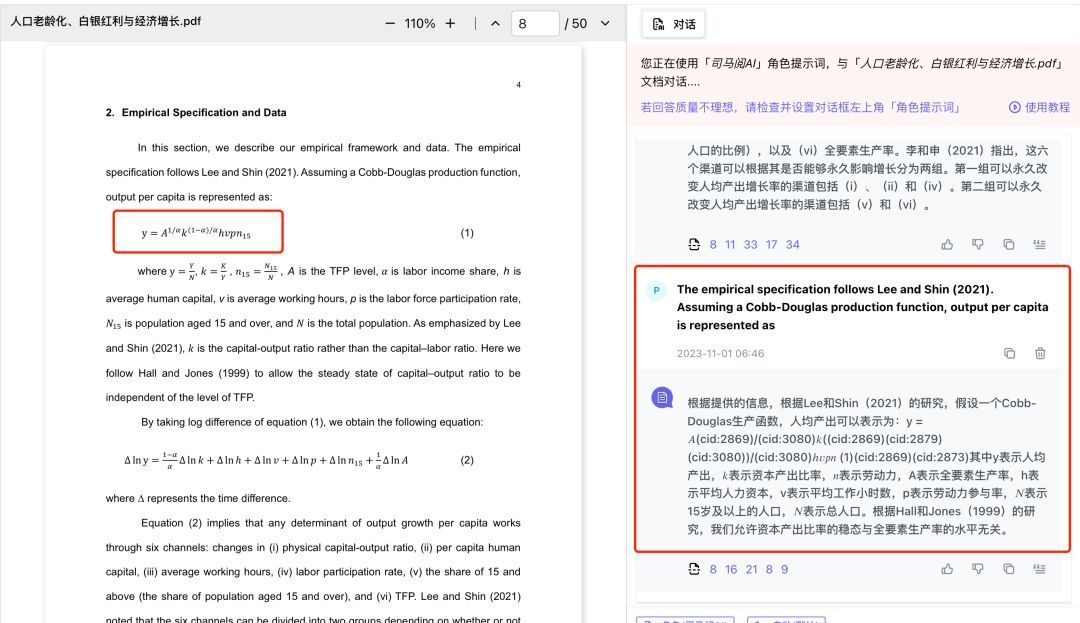The height and width of the screenshot is (623, 1080).
Task: Like the second answer with thumbs up
Action: [x=948, y=569]
